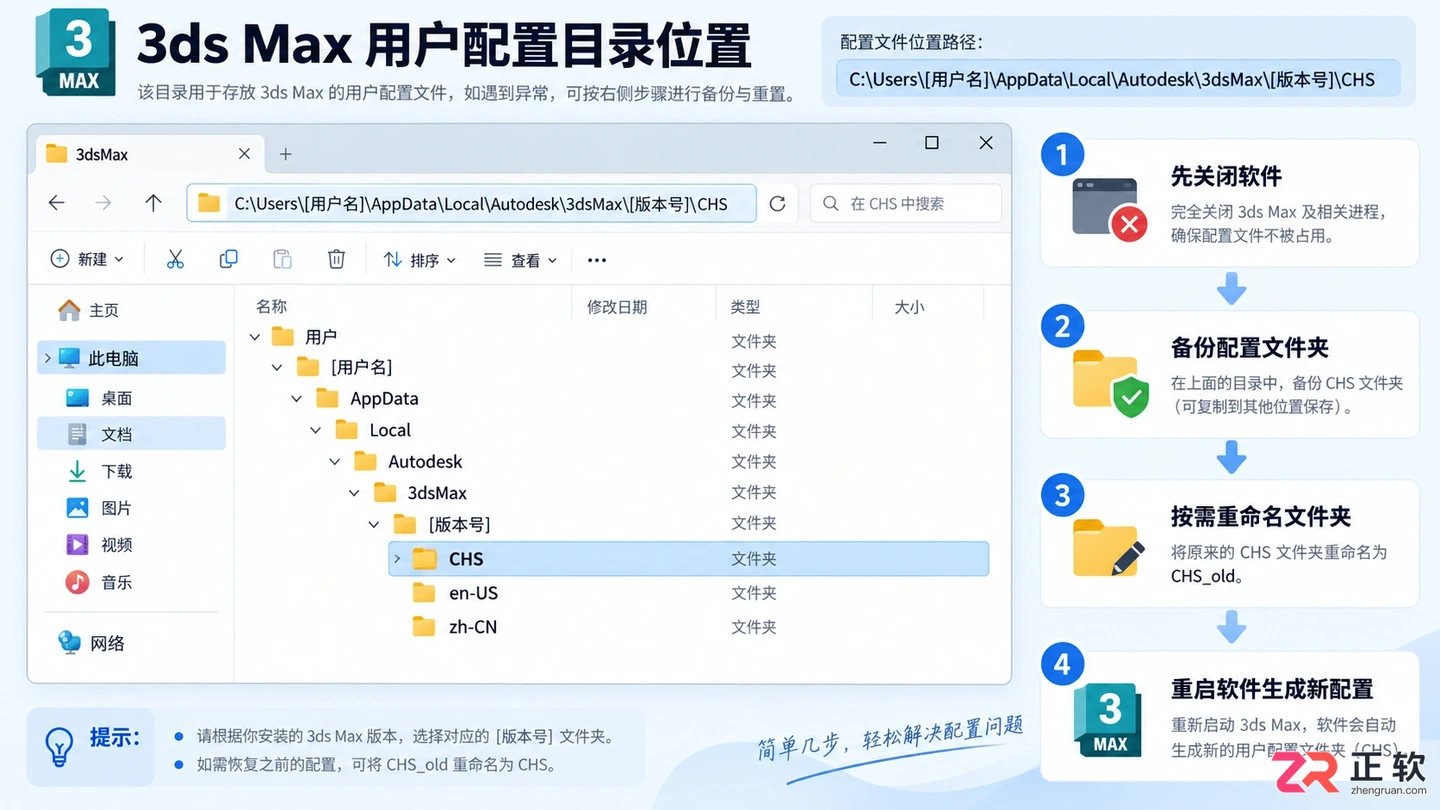Image resolution: width=1440 pixels, height=810 pixels.
Task: Select the 3dsMax window tab
Action: click(x=150, y=154)
